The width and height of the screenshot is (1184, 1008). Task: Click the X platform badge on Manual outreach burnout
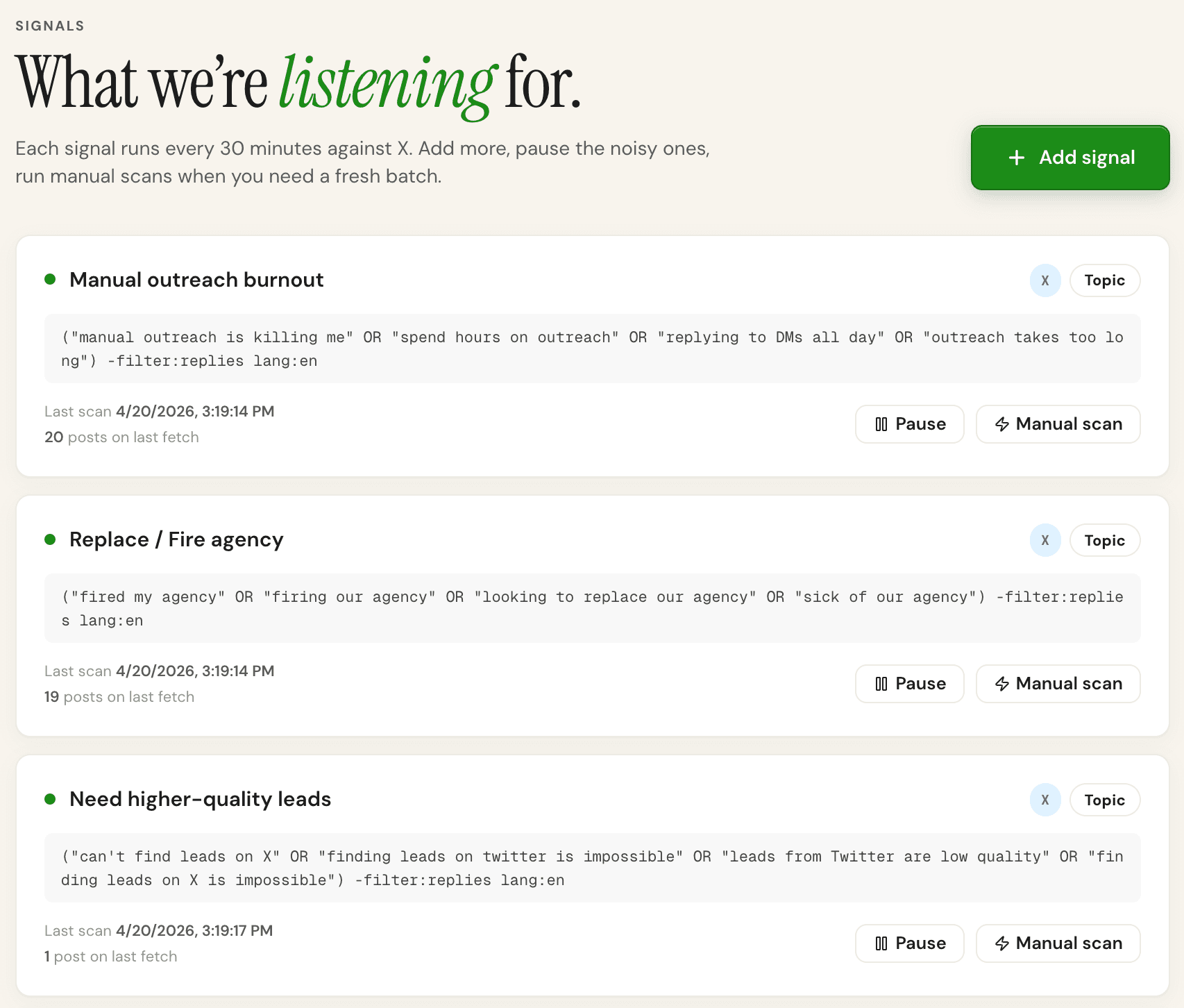tap(1045, 280)
